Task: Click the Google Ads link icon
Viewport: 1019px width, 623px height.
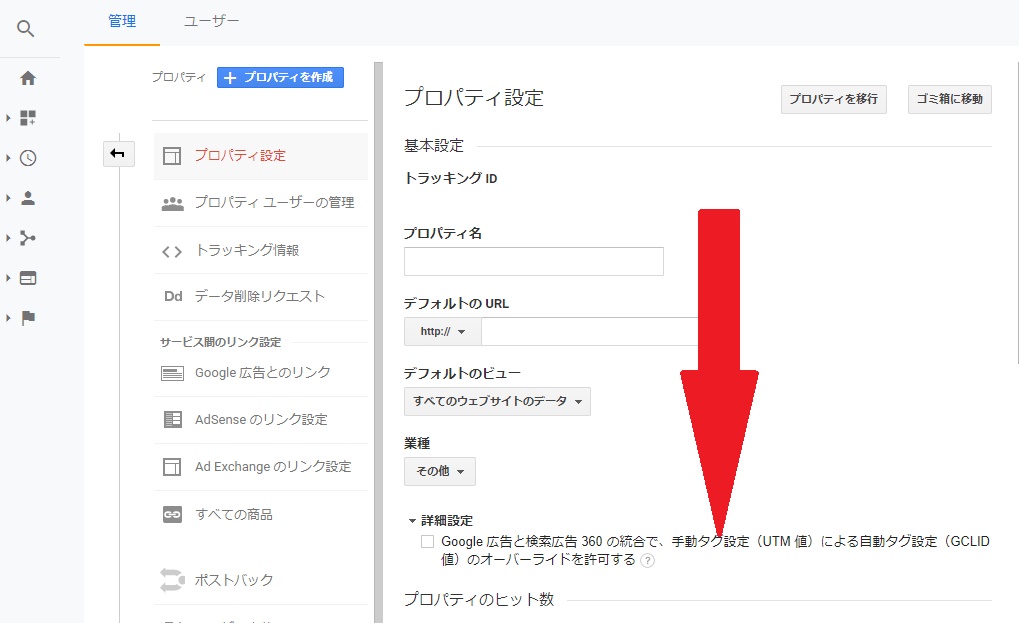Action: (x=172, y=374)
